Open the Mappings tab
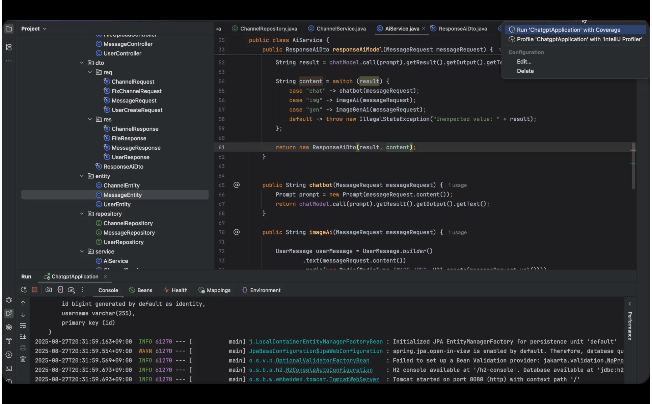The width and height of the screenshot is (652, 404). point(215,290)
